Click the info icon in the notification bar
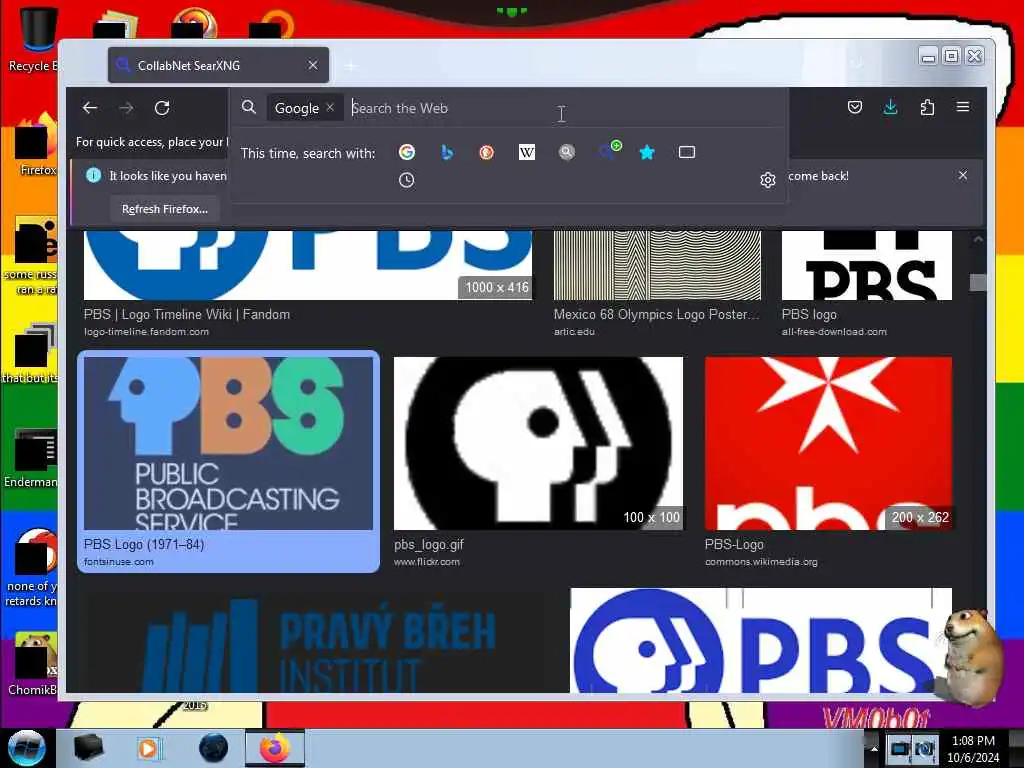Image resolution: width=1024 pixels, height=768 pixels. pos(93,175)
